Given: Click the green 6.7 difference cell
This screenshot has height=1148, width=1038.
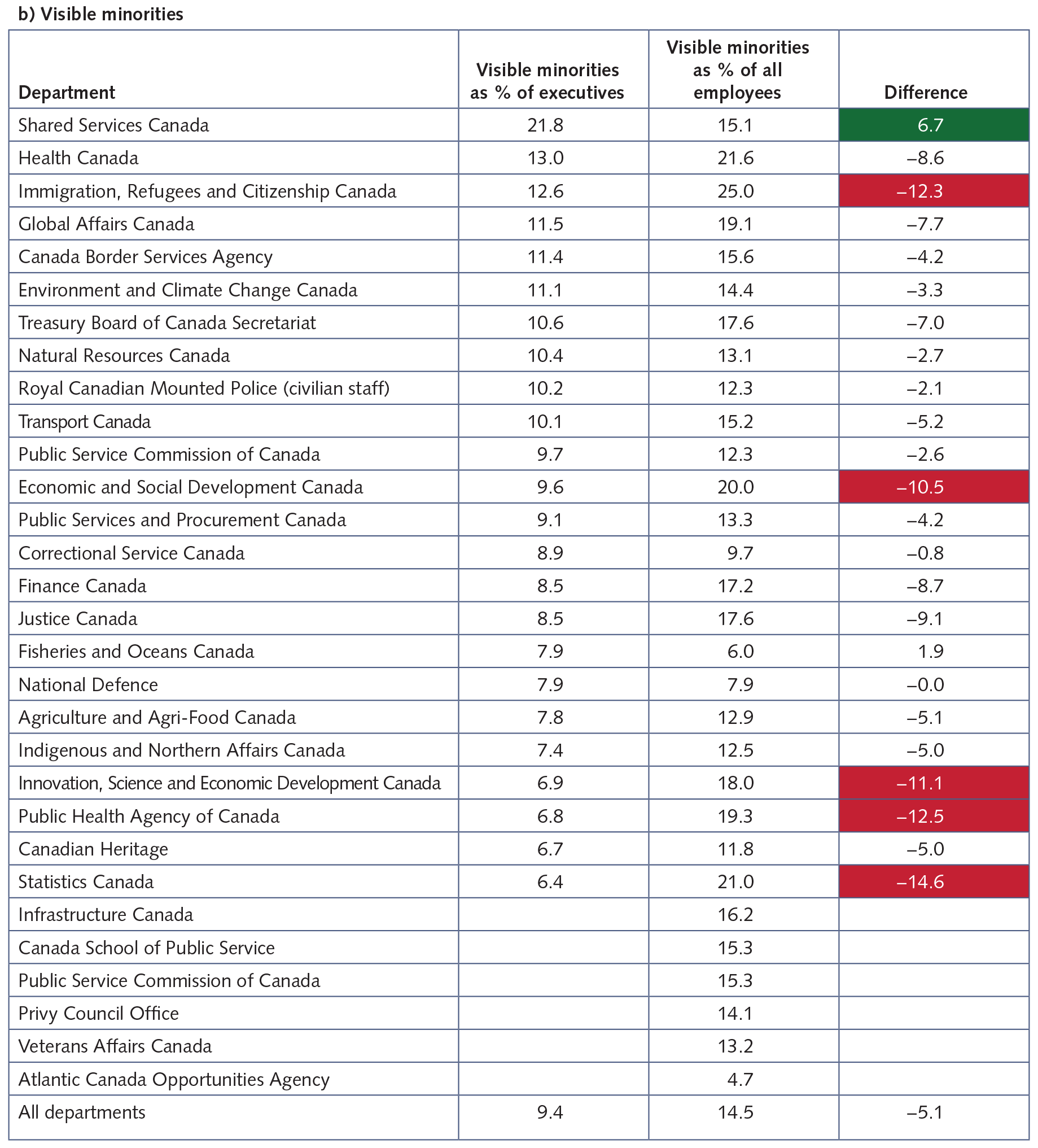Looking at the screenshot, I should click(x=934, y=125).
